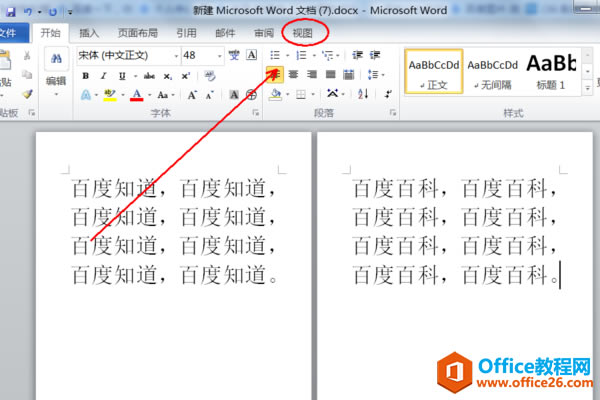
Task: Toggle the character shading A icon
Action: [234, 95]
